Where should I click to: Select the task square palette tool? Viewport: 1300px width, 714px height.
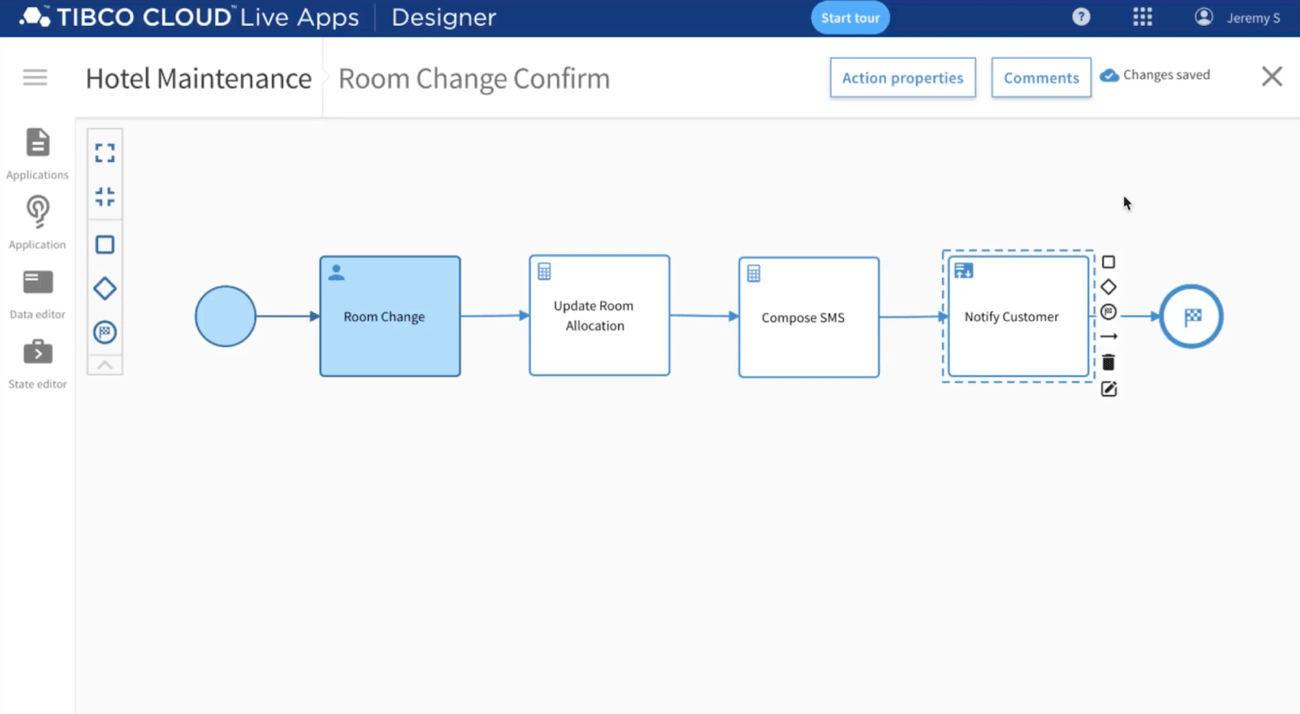105,245
